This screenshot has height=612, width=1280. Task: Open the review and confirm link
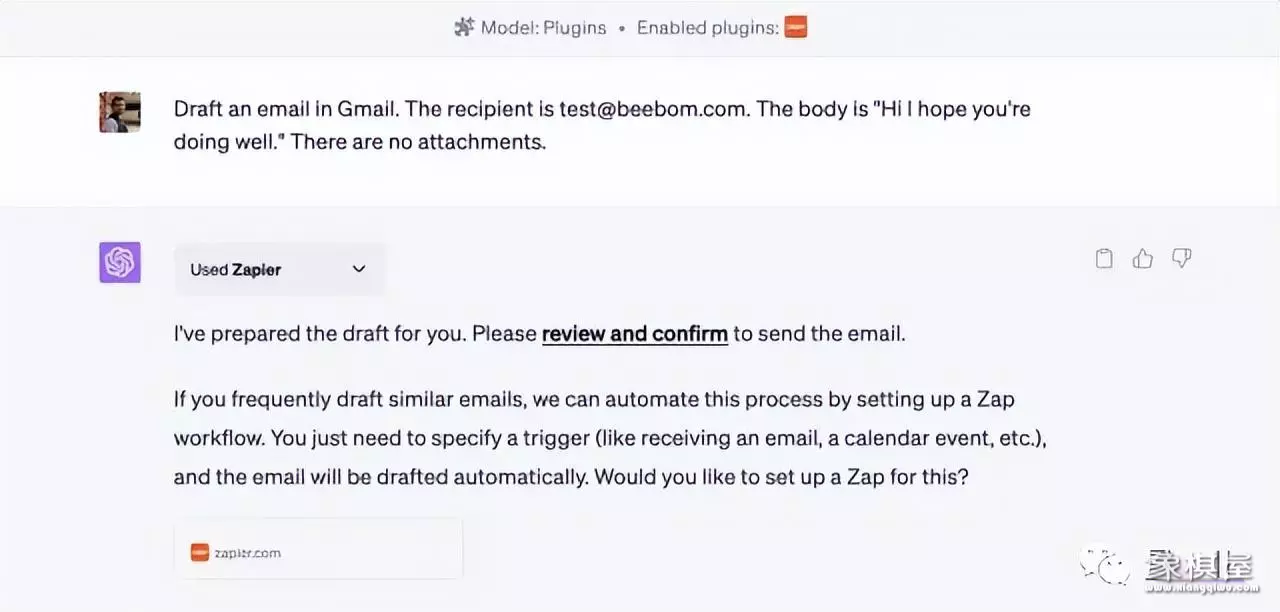click(x=634, y=334)
